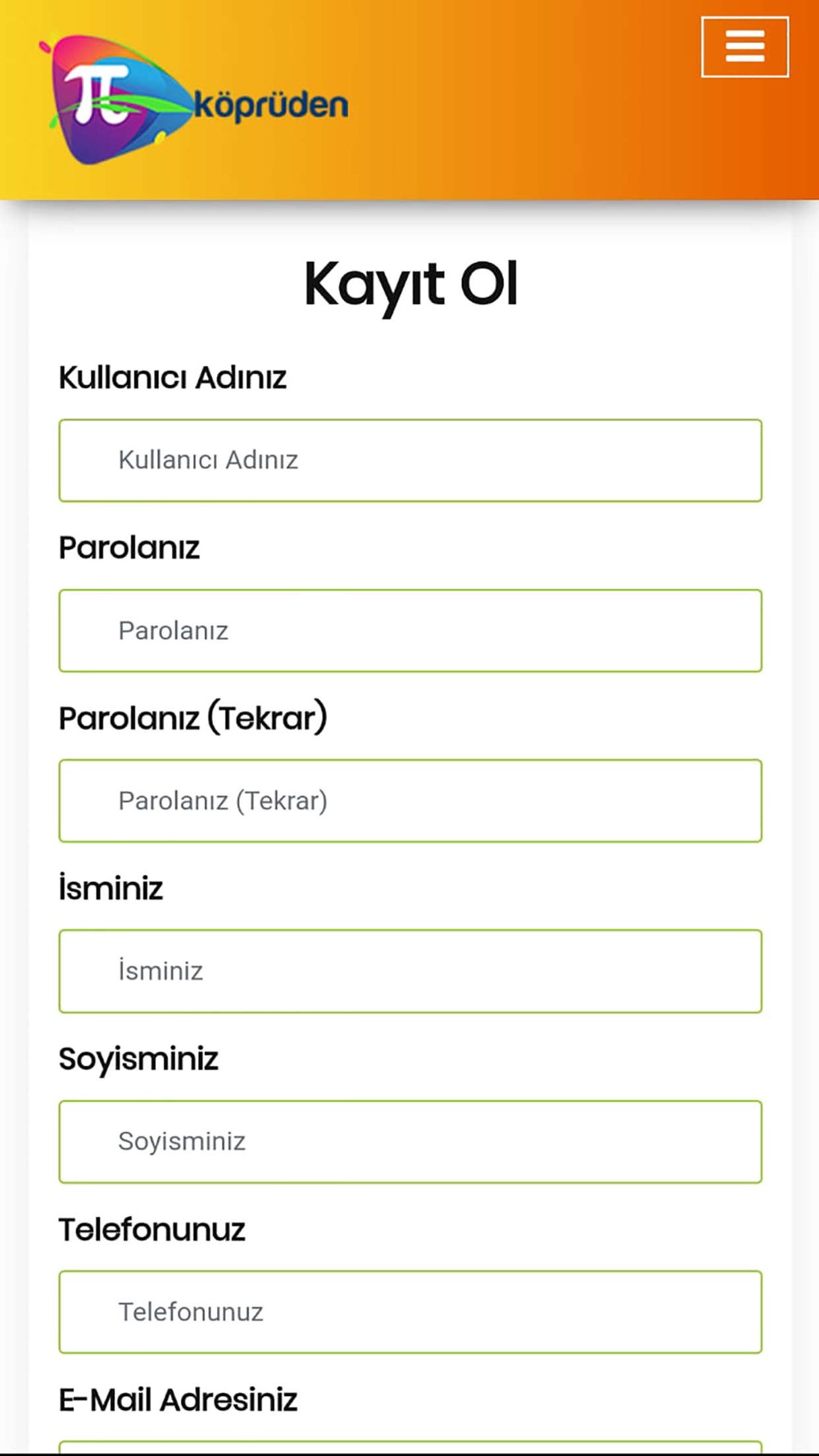Click the Kayıt Ol page heading
This screenshot has height=1456, width=819.
[x=410, y=285]
